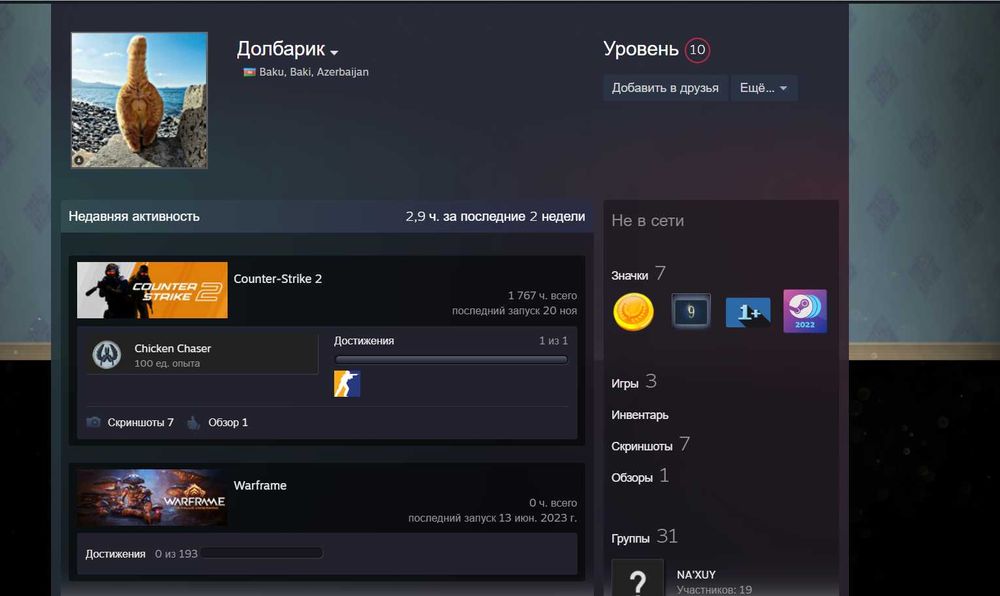Image resolution: width=1000 pixels, height=596 pixels.
Task: Click the Azerbaijan flag icon
Action: click(x=249, y=72)
